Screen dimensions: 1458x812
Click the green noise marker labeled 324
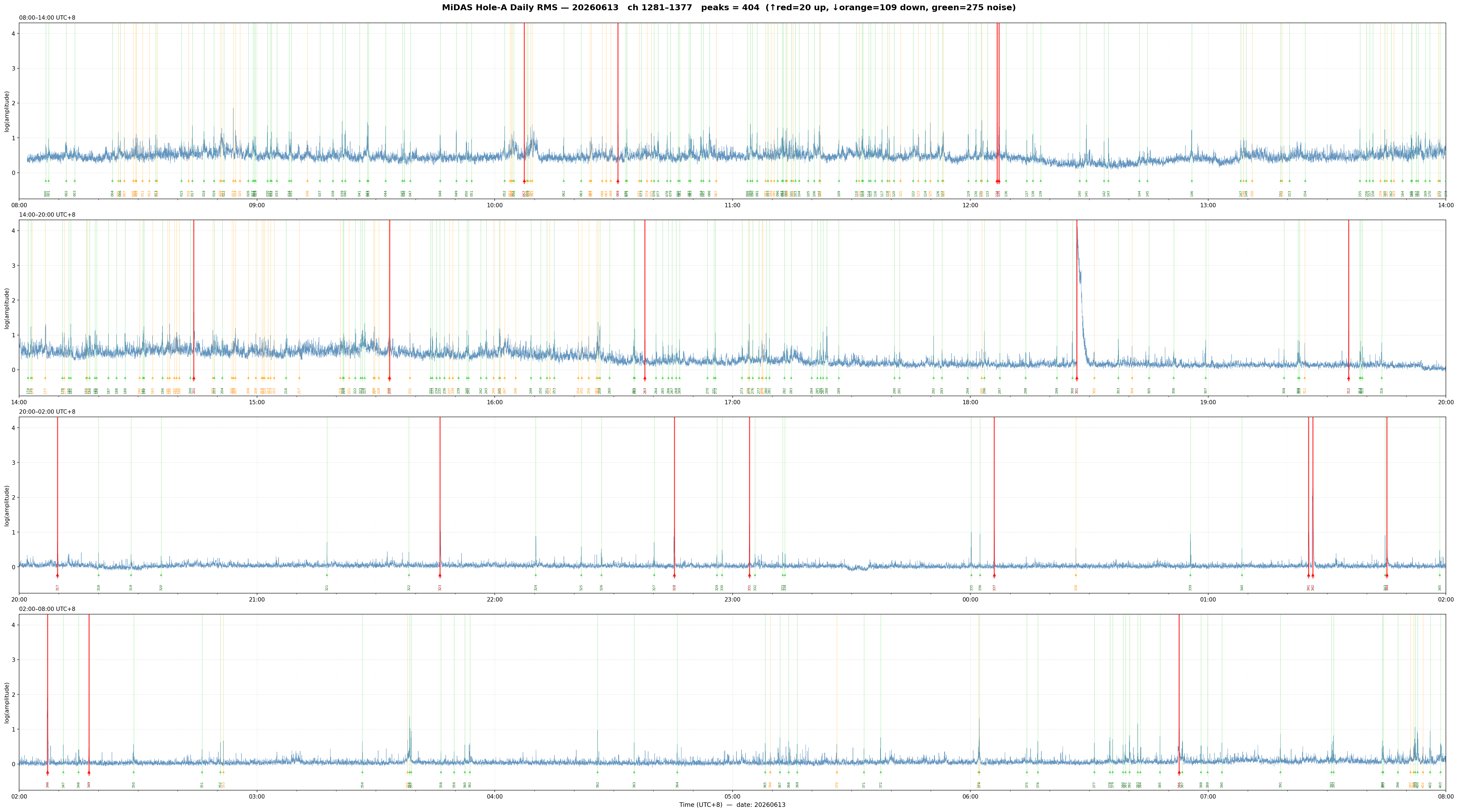tap(535, 575)
